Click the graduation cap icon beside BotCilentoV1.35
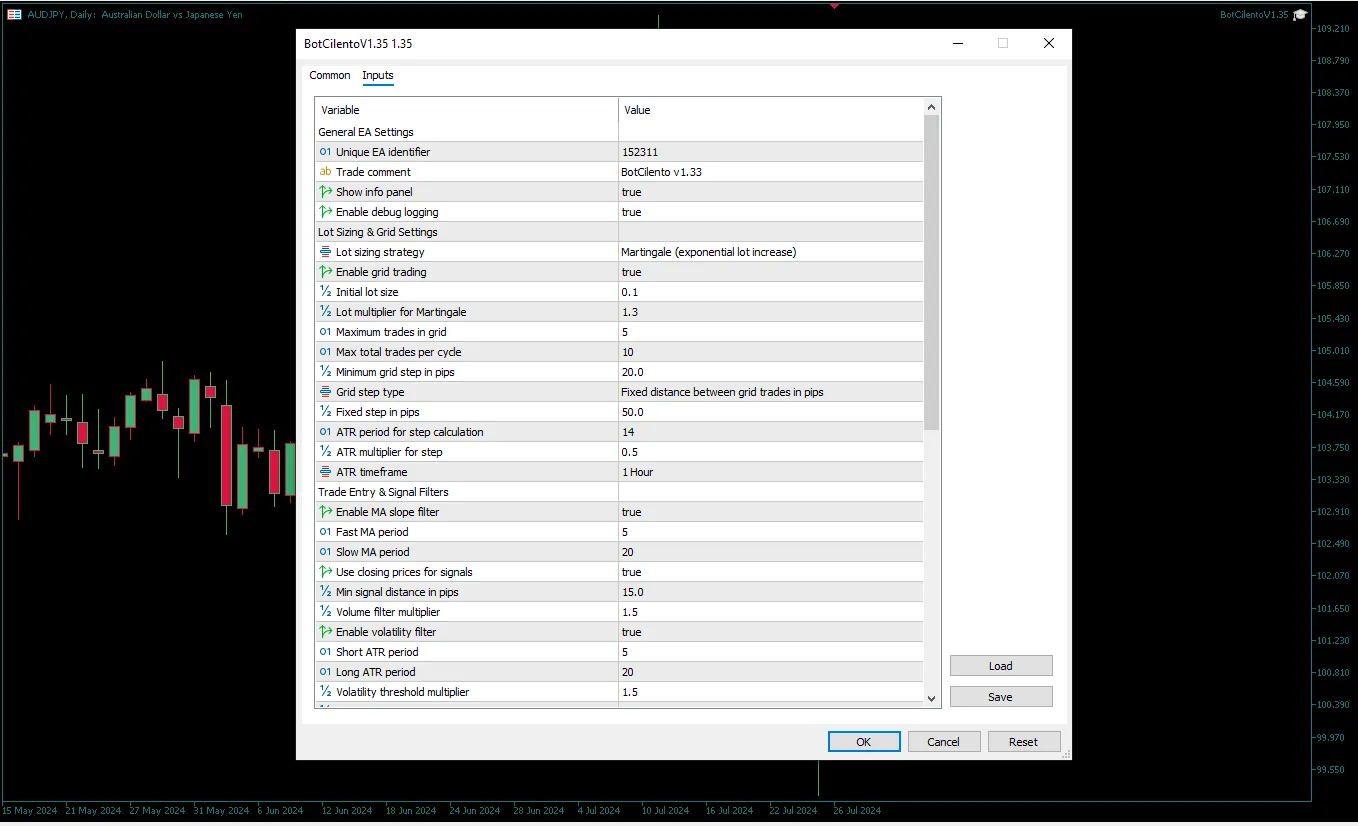 1300,14
